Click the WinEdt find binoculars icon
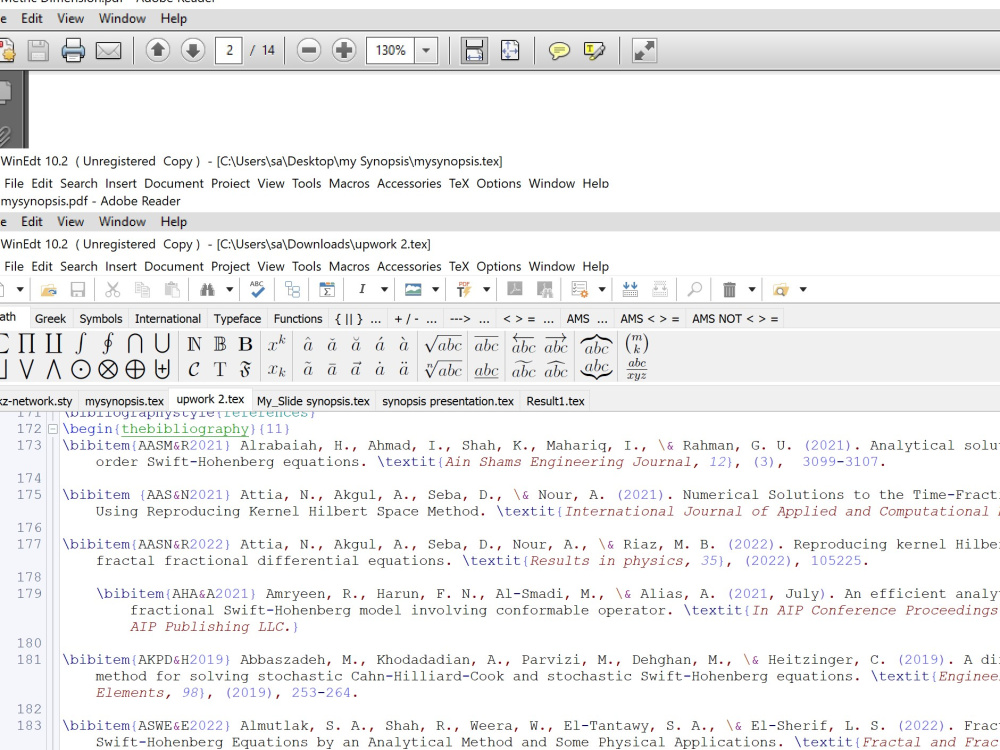Image resolution: width=1000 pixels, height=750 pixels. point(207,290)
